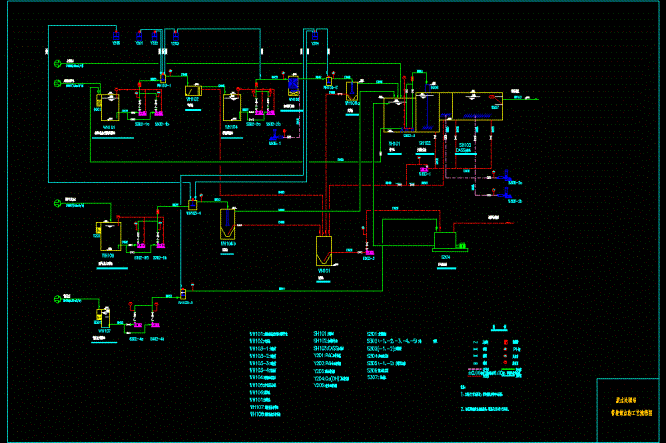Click the magenta pump S302-5

pyautogui.click(x=369, y=253)
